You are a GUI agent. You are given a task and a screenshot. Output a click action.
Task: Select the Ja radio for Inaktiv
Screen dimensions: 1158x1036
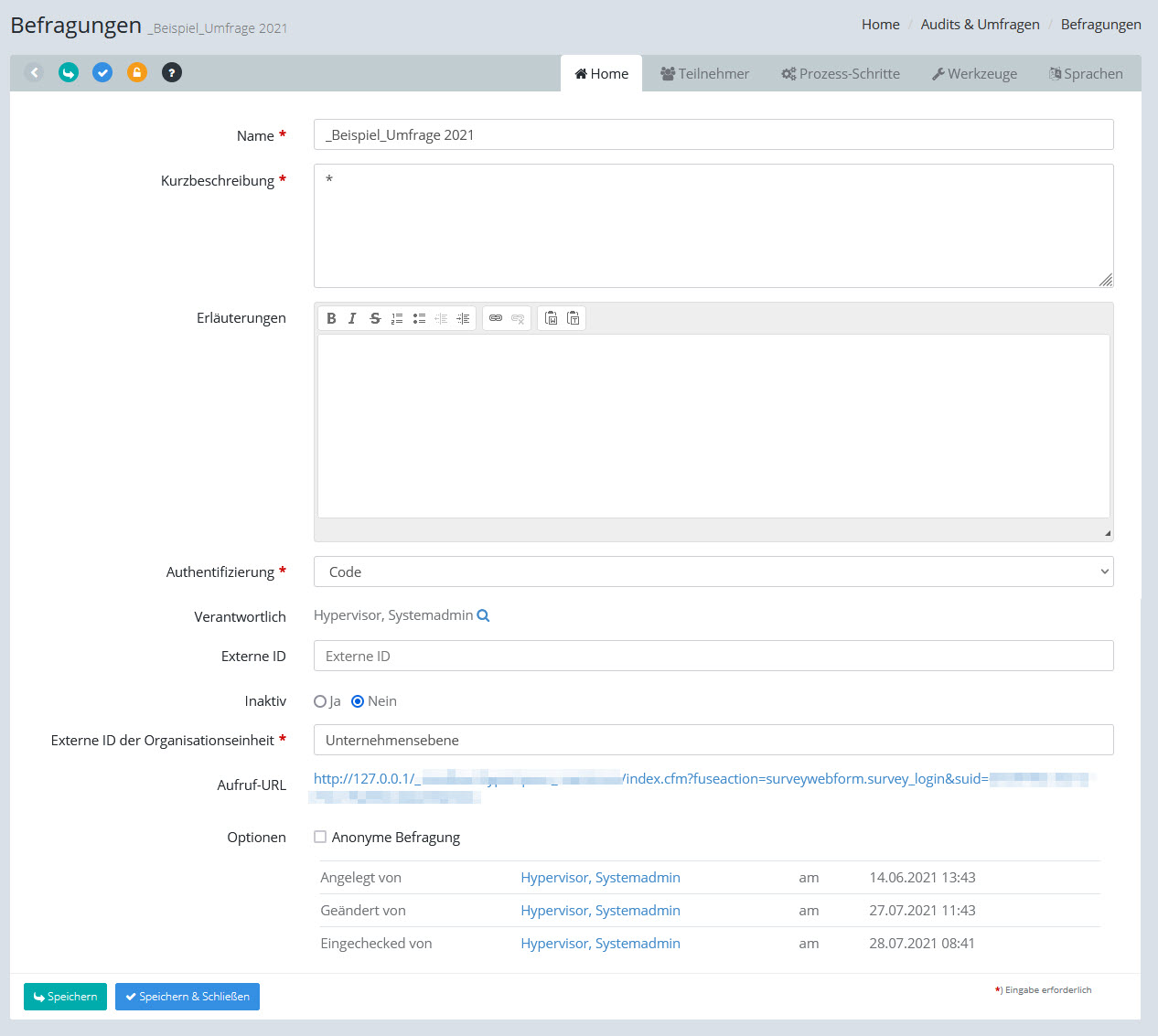320,701
